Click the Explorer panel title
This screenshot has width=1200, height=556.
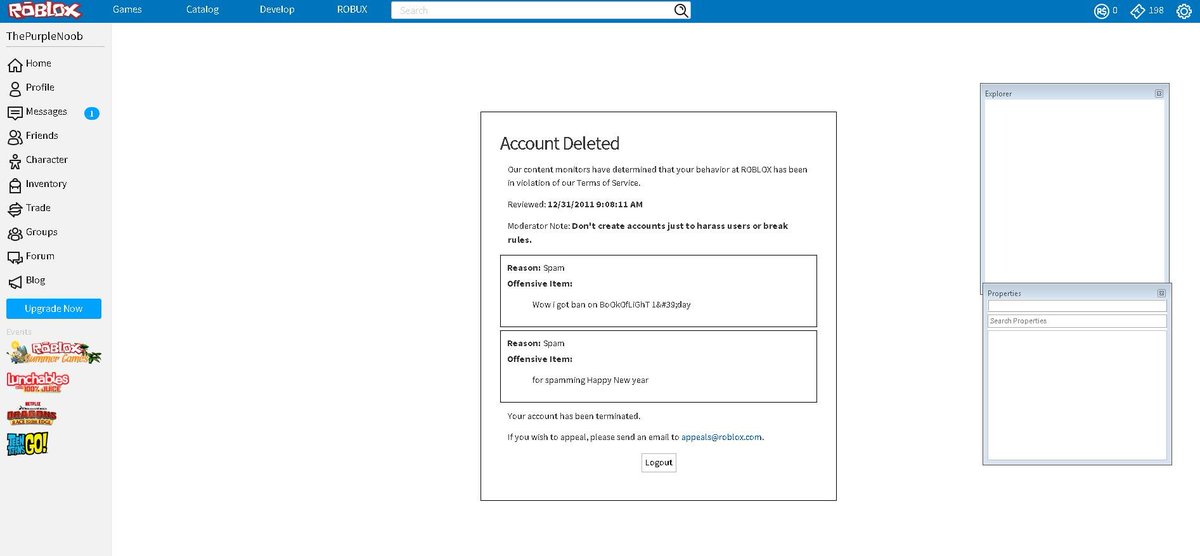[998, 93]
